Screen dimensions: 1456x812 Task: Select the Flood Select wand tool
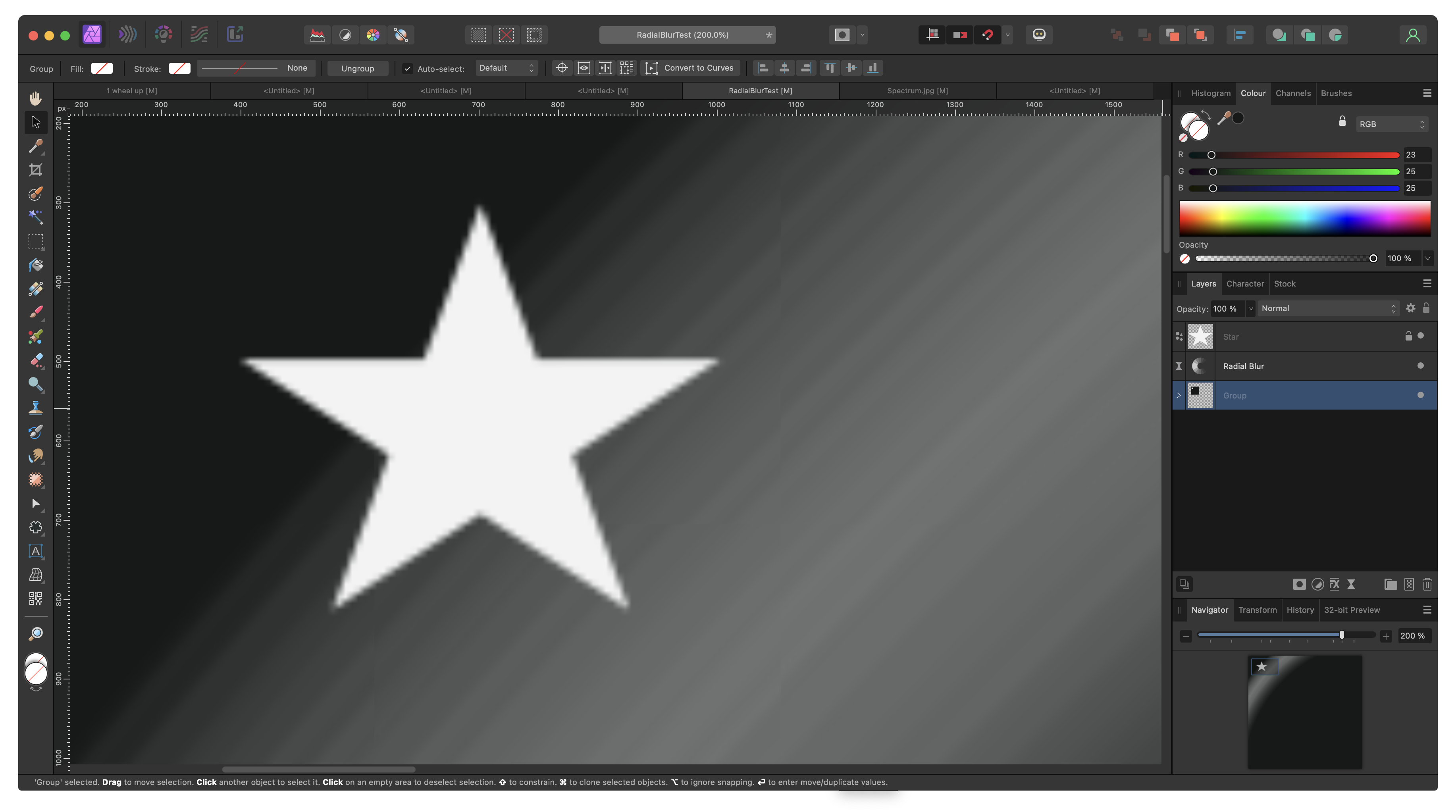click(x=36, y=217)
